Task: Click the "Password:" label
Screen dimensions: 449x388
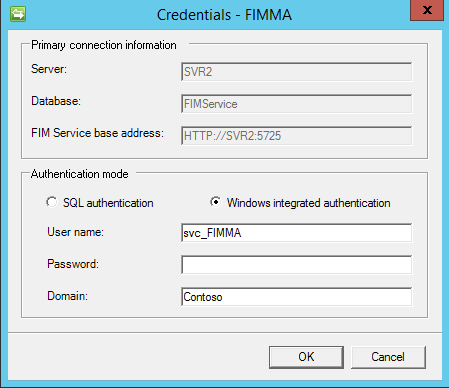Action: tap(73, 264)
